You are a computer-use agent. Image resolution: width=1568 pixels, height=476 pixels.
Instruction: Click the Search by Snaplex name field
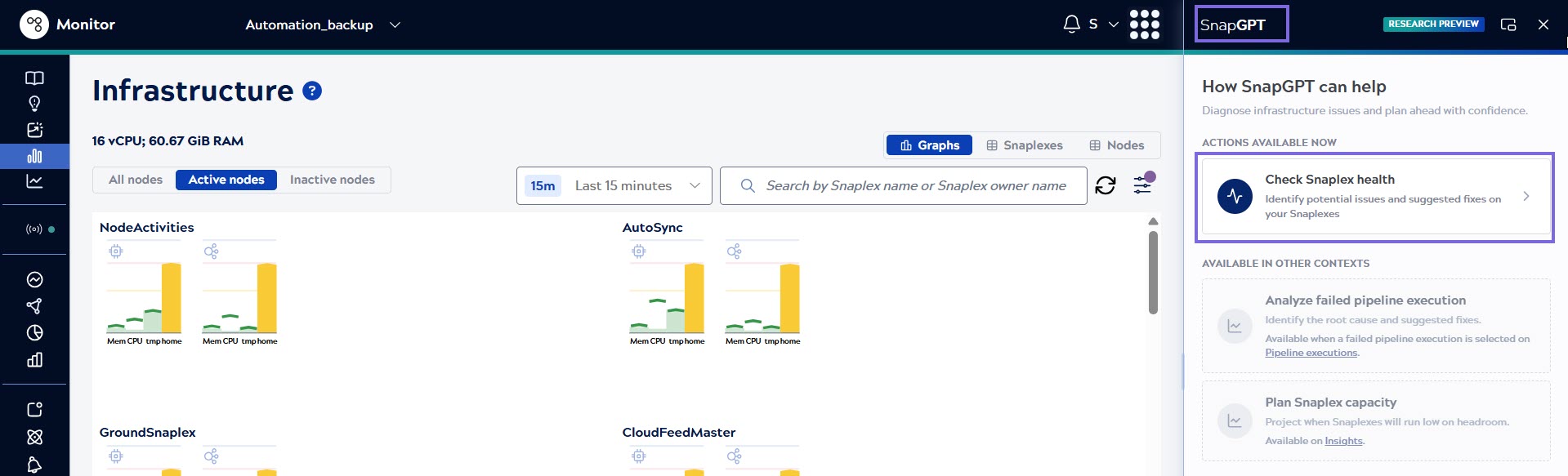(904, 186)
